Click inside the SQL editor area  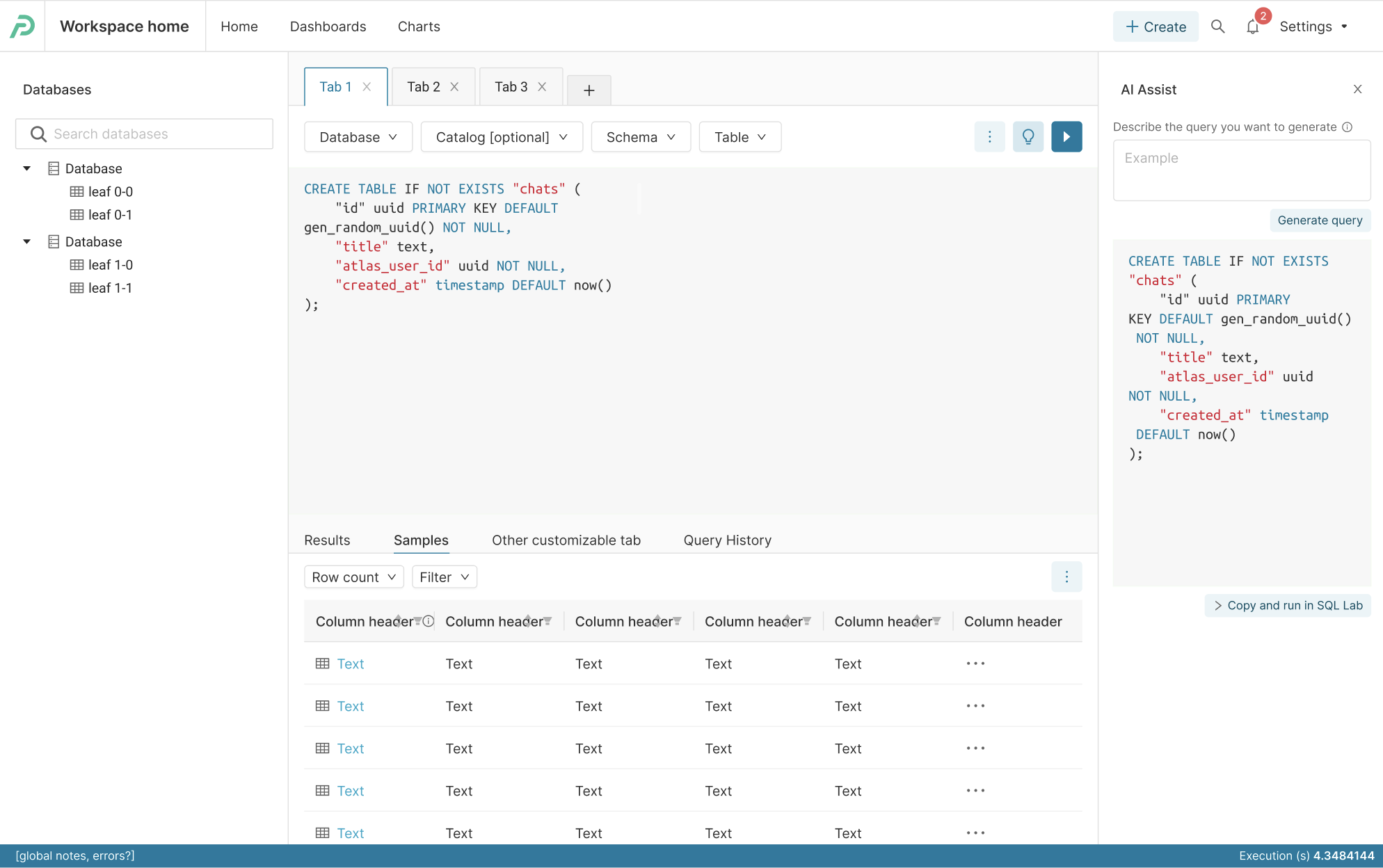pos(693,341)
